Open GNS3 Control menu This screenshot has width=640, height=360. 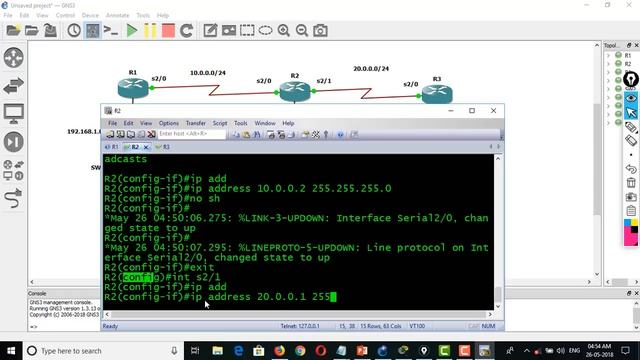(x=65, y=15)
